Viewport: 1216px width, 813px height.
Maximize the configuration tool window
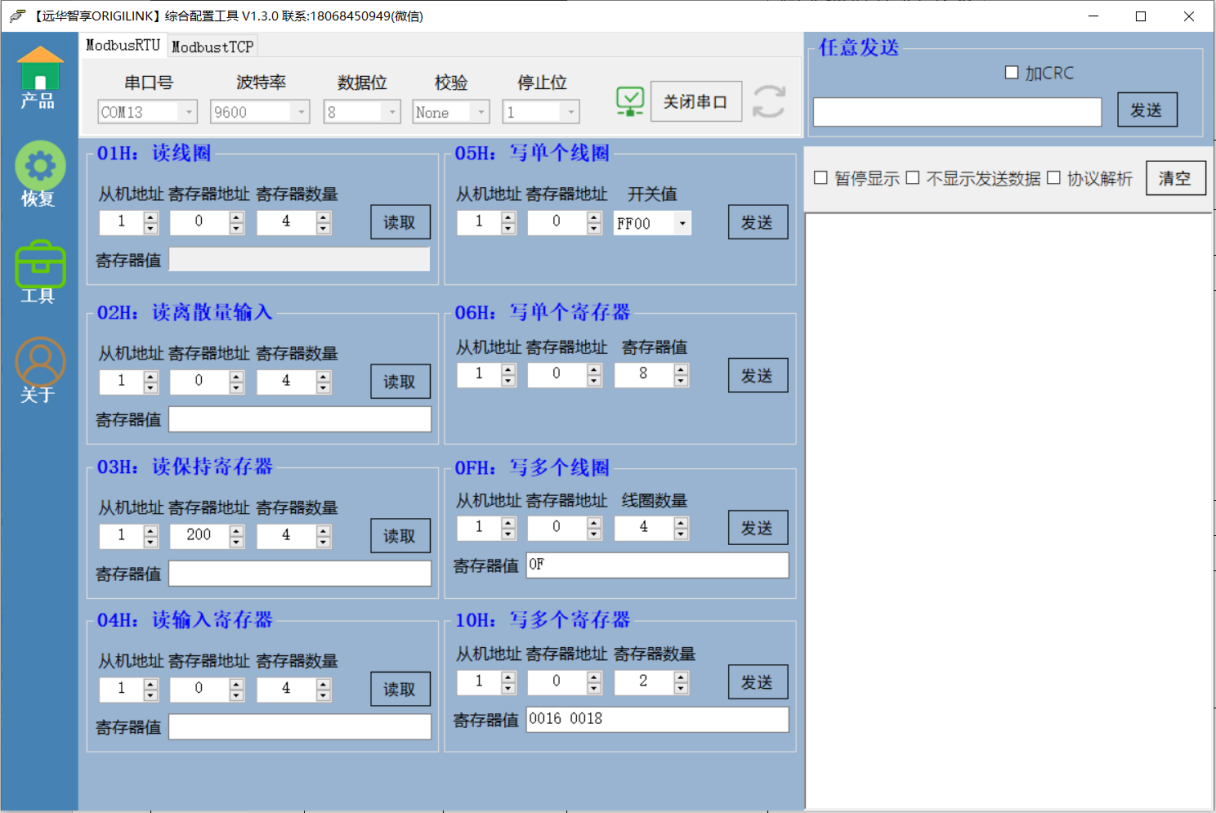click(x=1140, y=16)
